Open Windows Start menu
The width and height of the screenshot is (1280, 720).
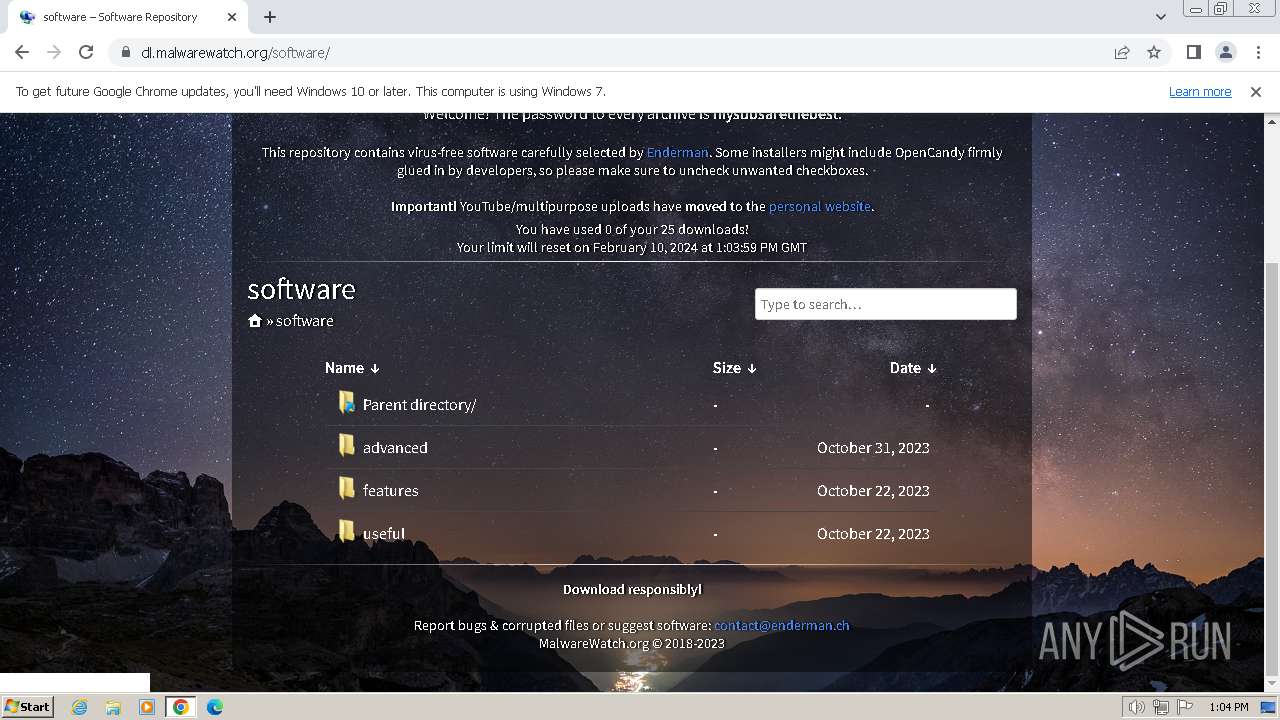tap(27, 706)
